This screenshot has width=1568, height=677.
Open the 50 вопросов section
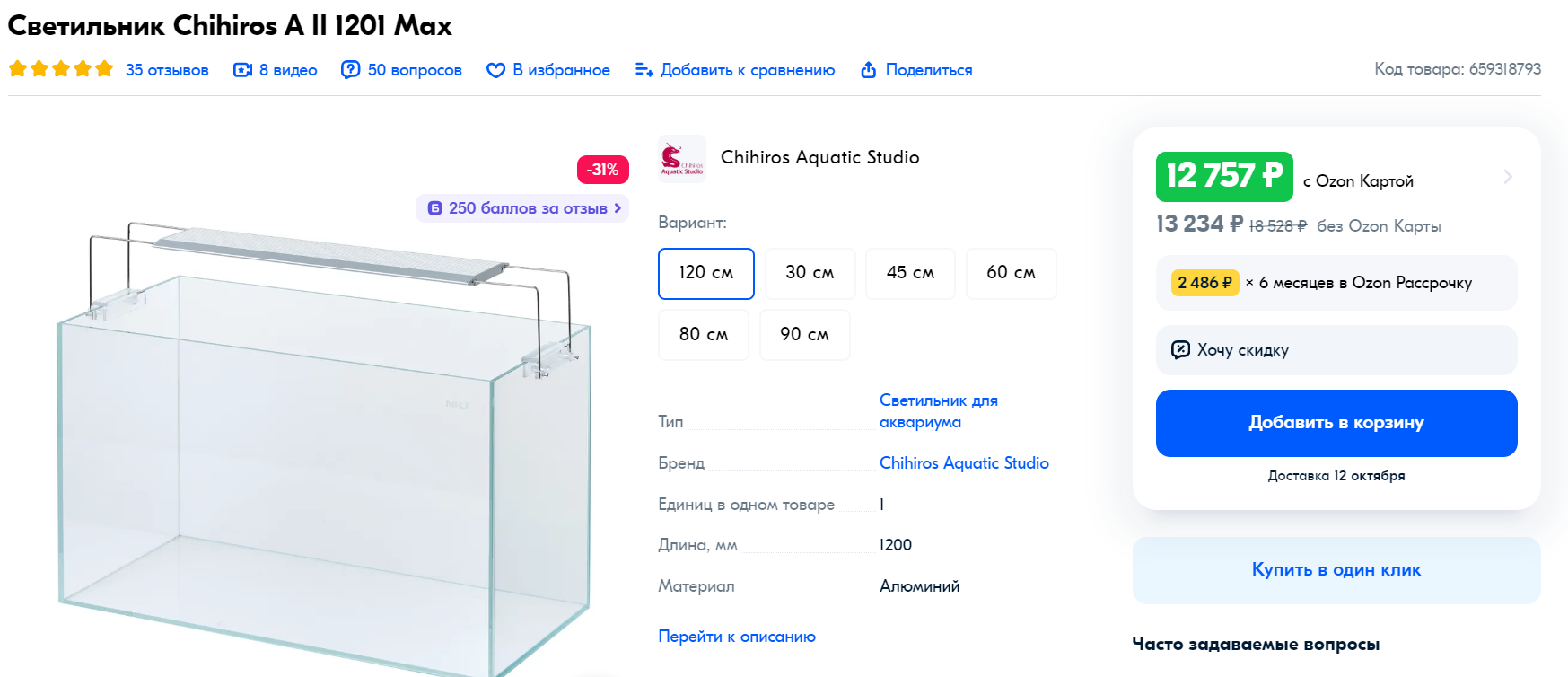coord(415,70)
